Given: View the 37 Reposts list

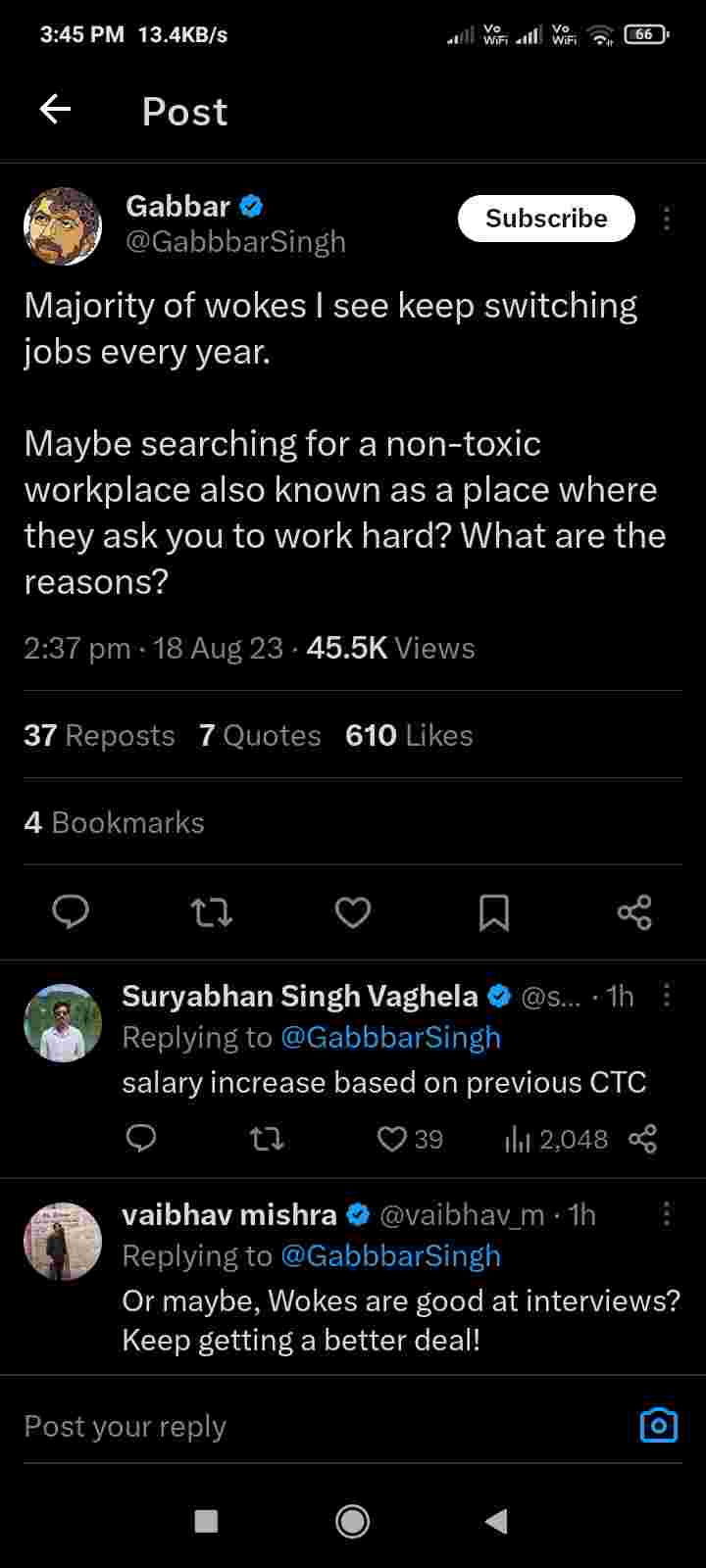Looking at the screenshot, I should (x=99, y=735).
